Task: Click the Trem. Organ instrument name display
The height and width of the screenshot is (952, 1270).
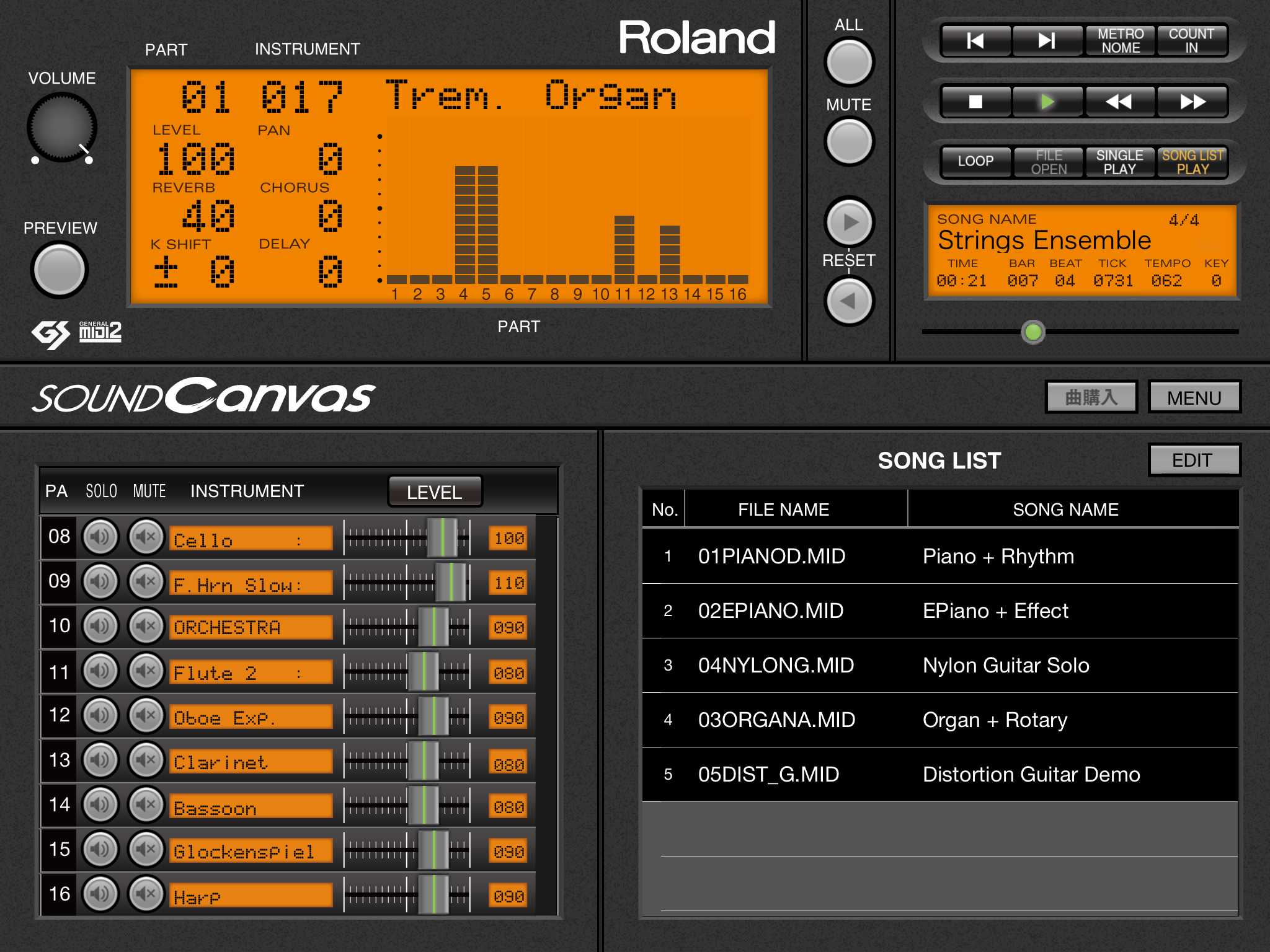Action: (531, 96)
